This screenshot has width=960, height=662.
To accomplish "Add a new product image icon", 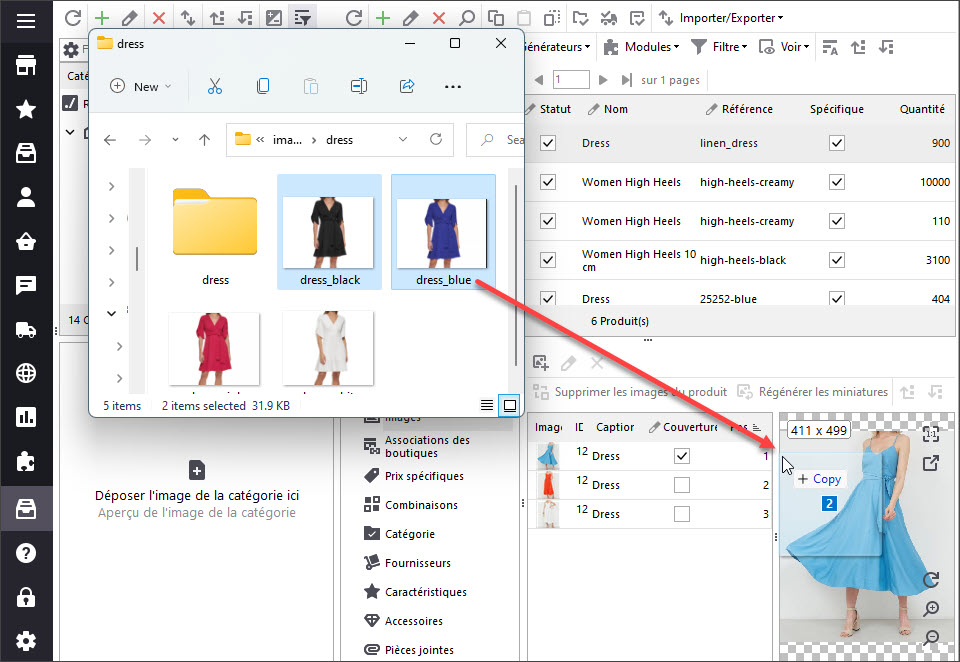I will (x=540, y=363).
